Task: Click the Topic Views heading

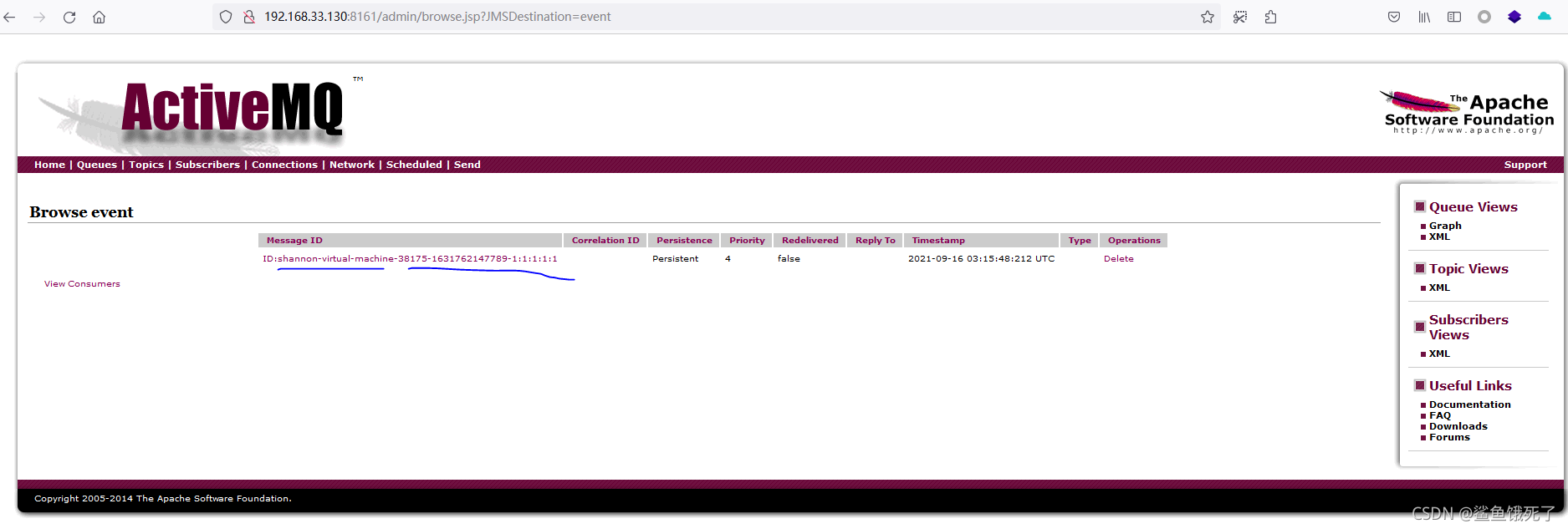Action: tap(1468, 269)
